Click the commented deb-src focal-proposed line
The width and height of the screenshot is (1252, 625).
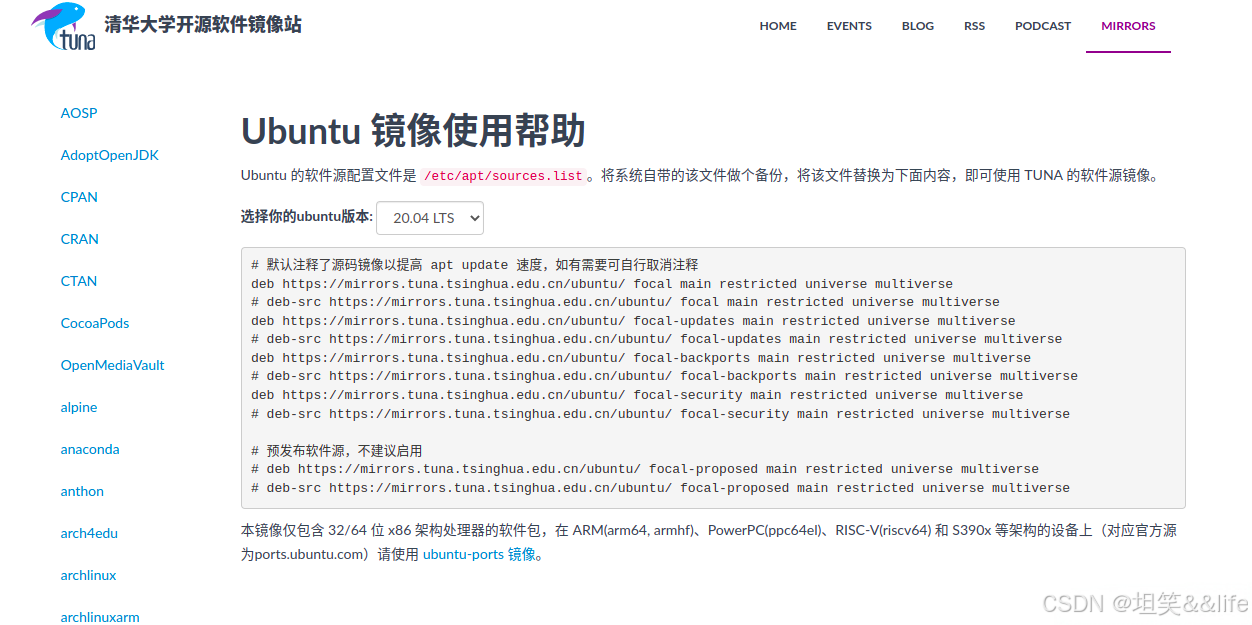pyautogui.click(x=660, y=488)
